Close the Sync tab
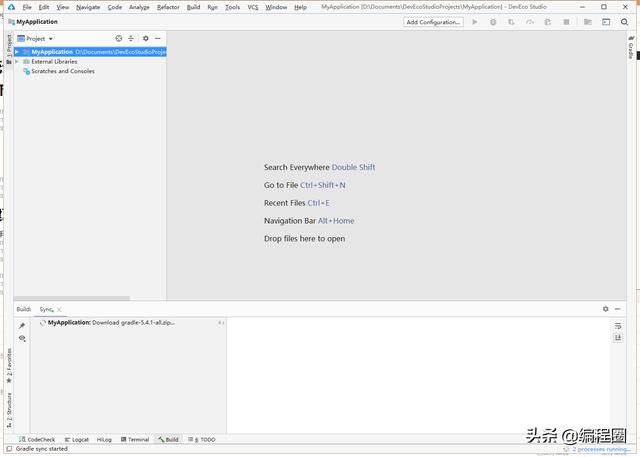The height and width of the screenshot is (457, 640). pyautogui.click(x=59, y=310)
